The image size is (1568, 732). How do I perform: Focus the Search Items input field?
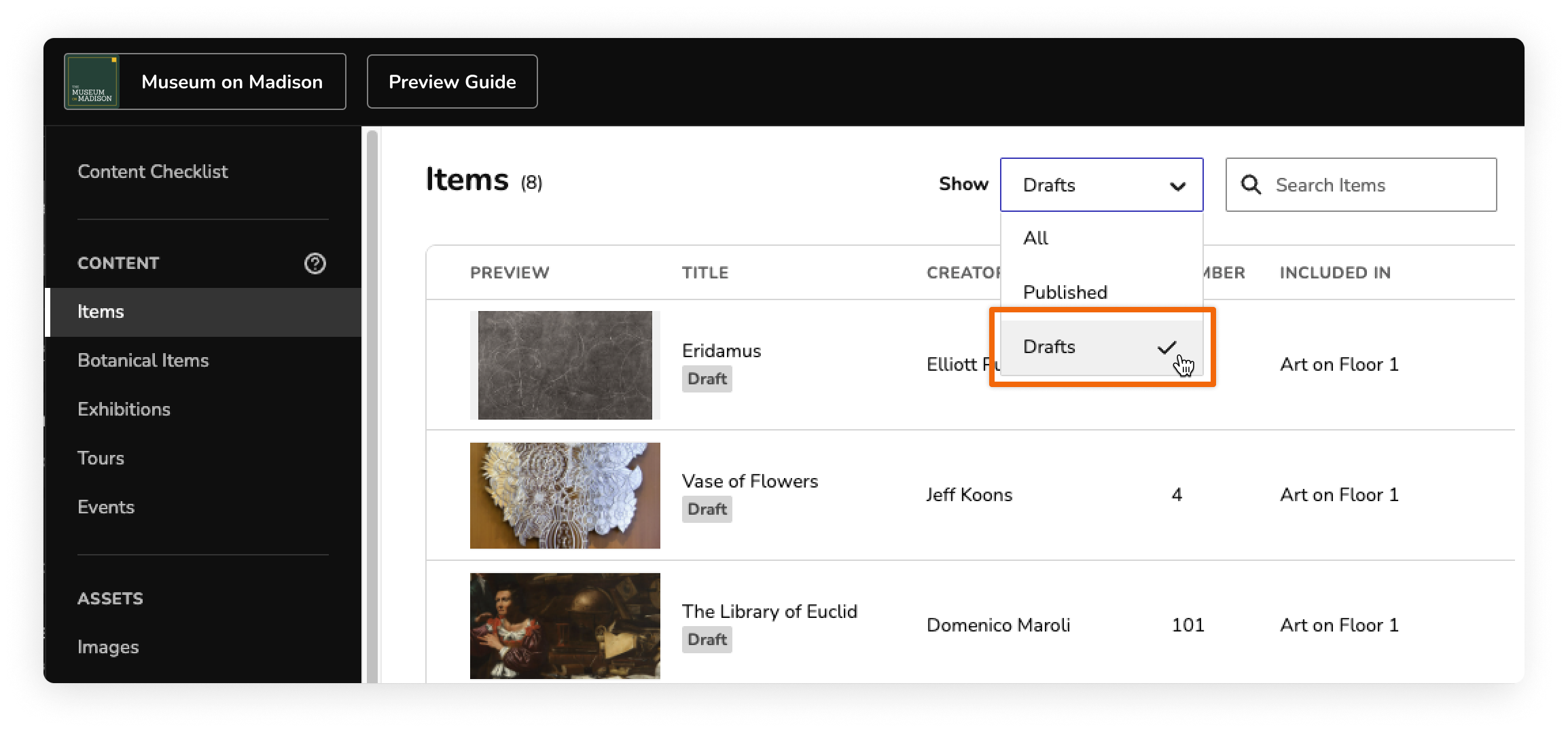tap(1361, 185)
